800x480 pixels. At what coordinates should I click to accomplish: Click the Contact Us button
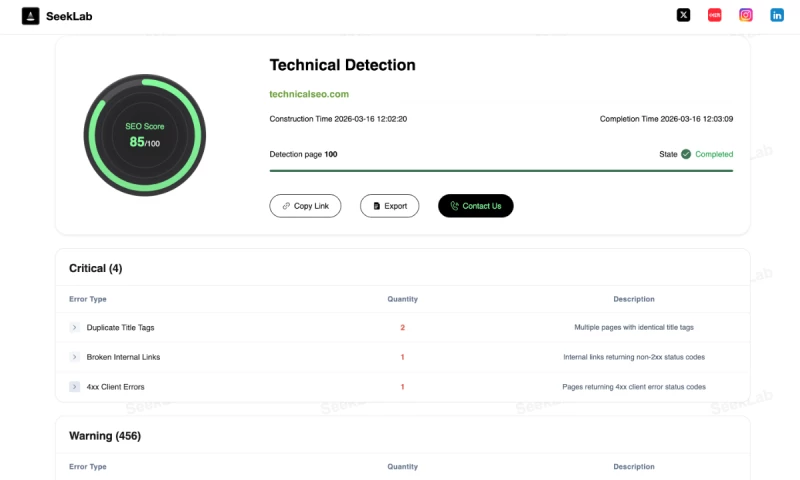click(476, 206)
